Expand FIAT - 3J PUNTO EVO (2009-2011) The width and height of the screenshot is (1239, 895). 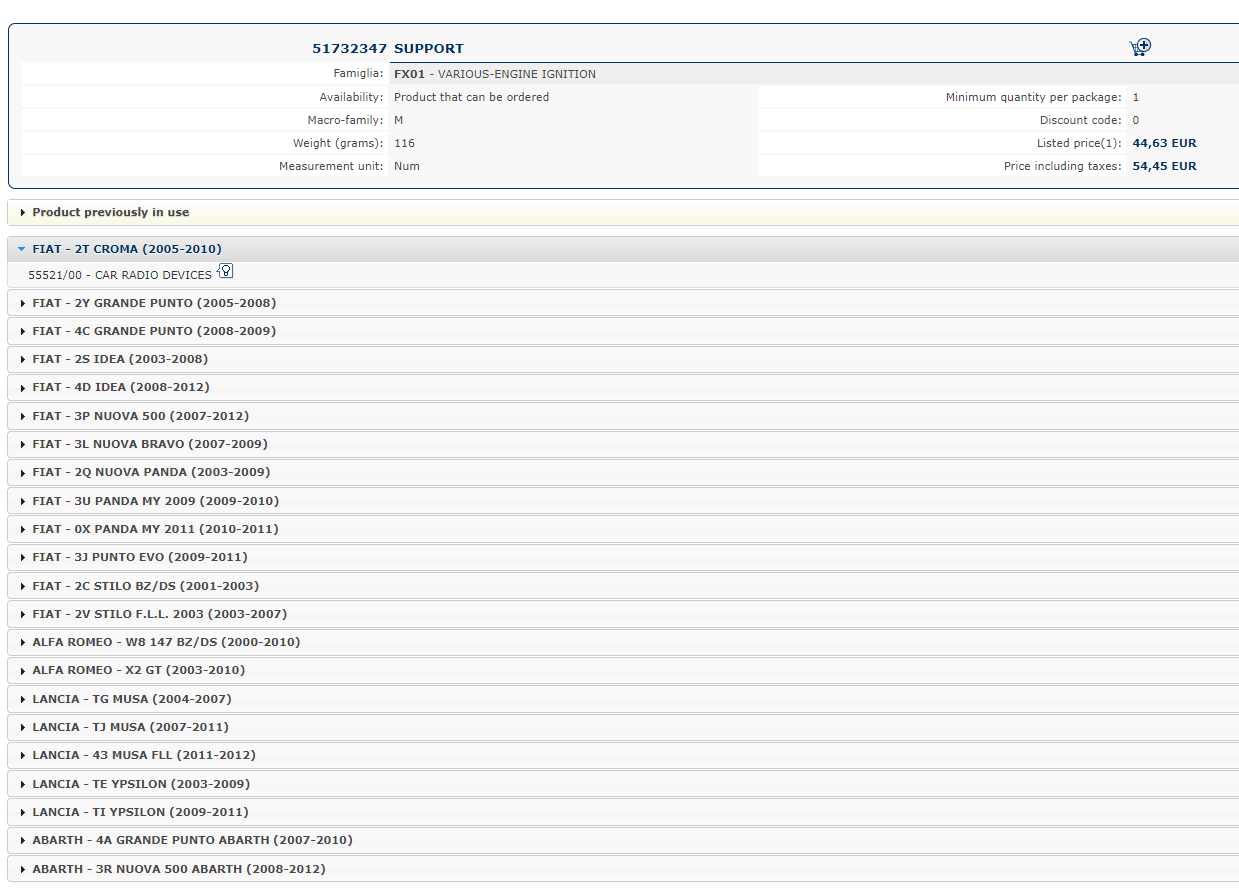pos(623,557)
